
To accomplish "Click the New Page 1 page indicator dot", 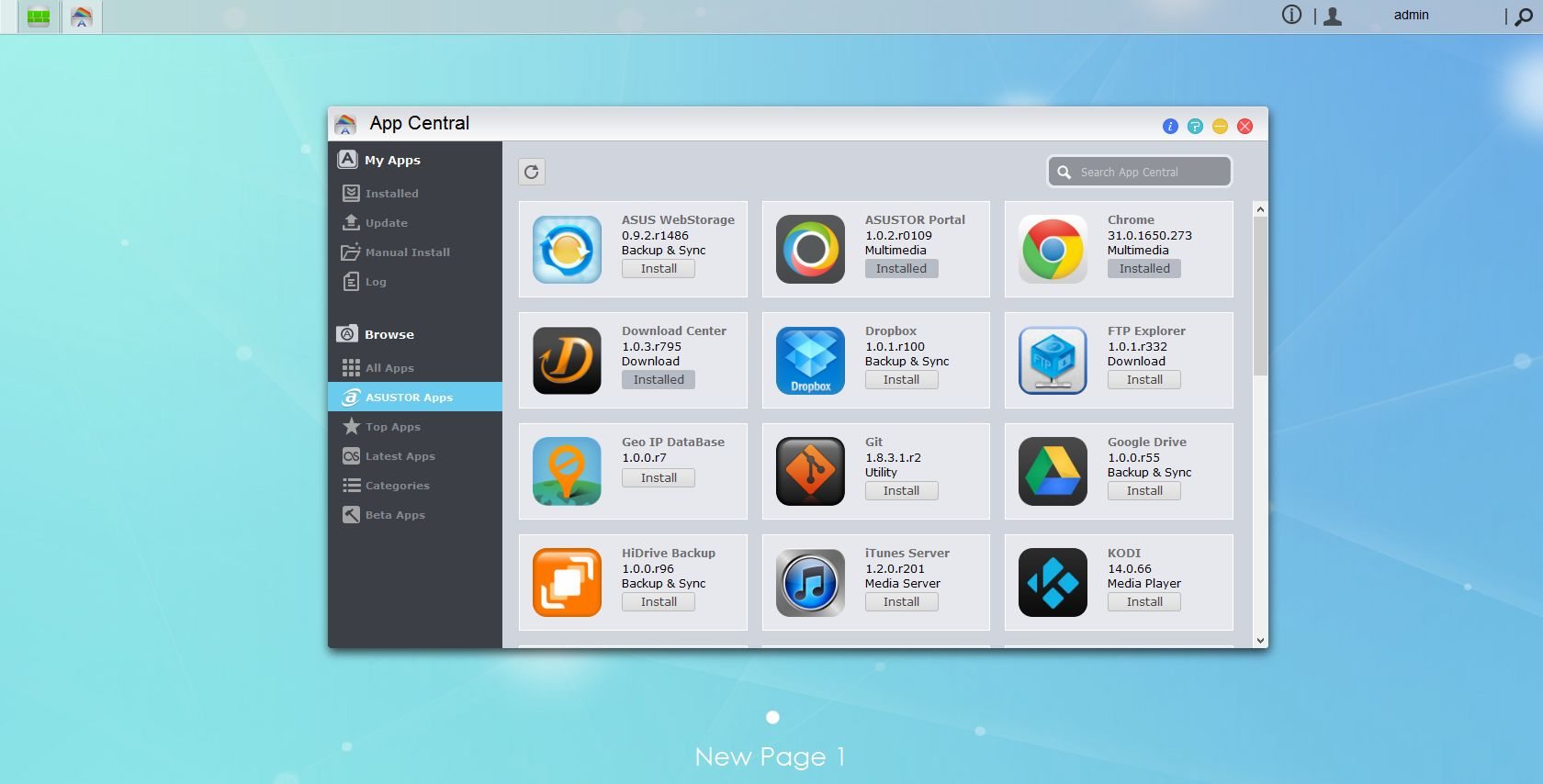I will [772, 717].
